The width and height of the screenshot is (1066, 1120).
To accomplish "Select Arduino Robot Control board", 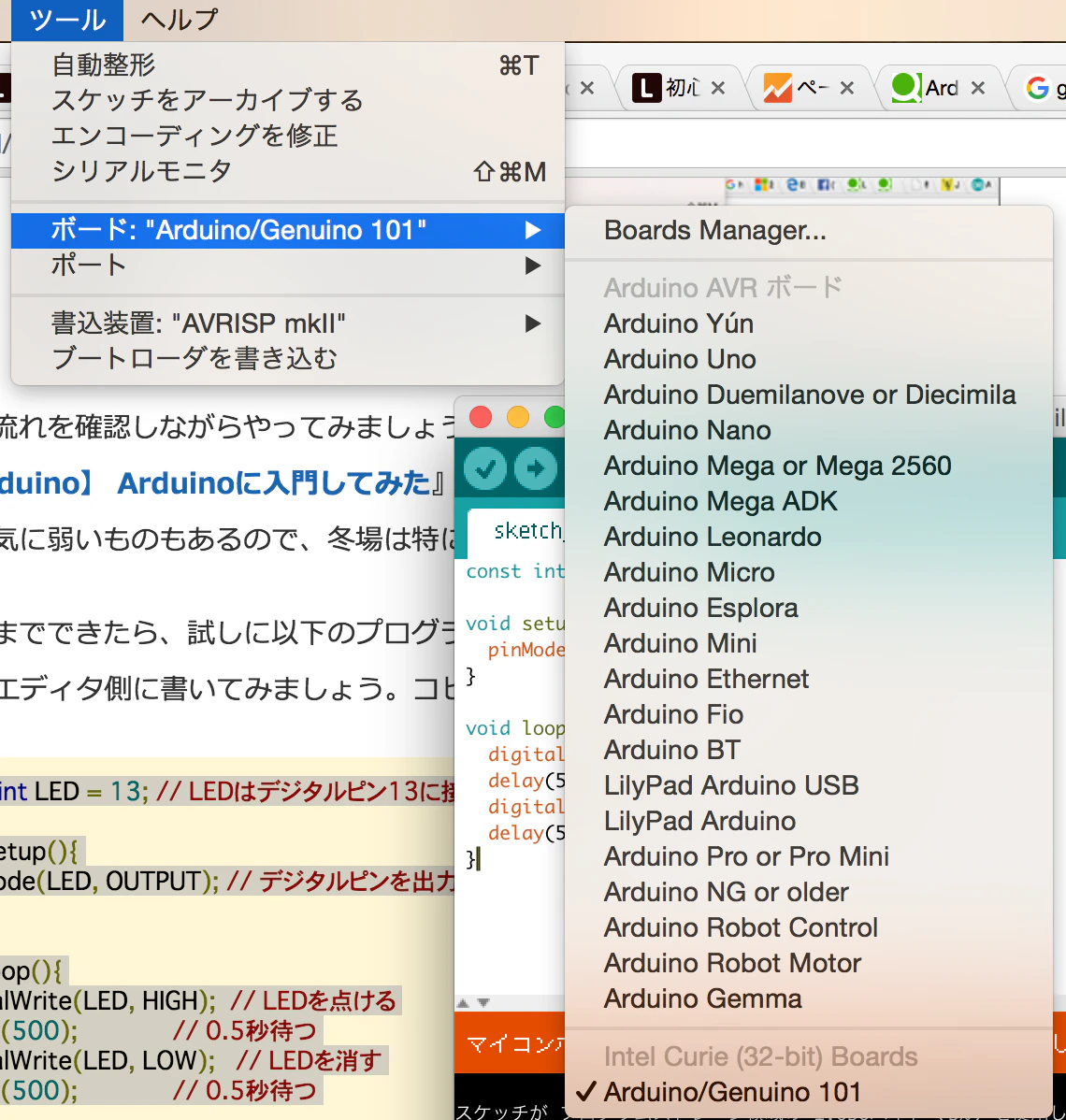I will [809, 927].
